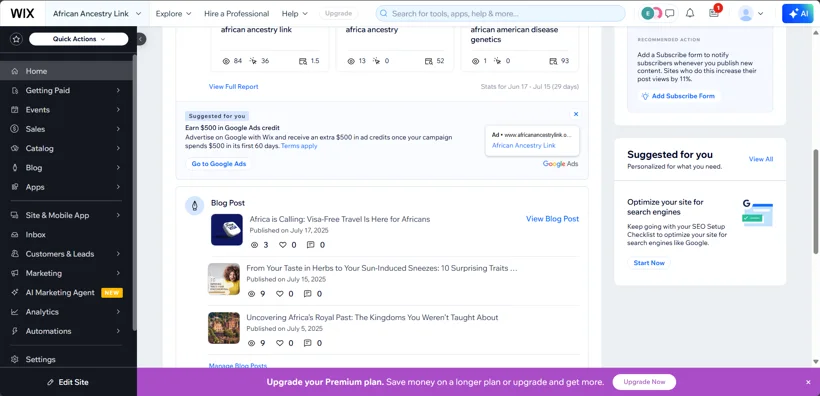Collapse the sidebar with the arrow button
Image resolution: width=820 pixels, height=396 pixels.
(141, 39)
